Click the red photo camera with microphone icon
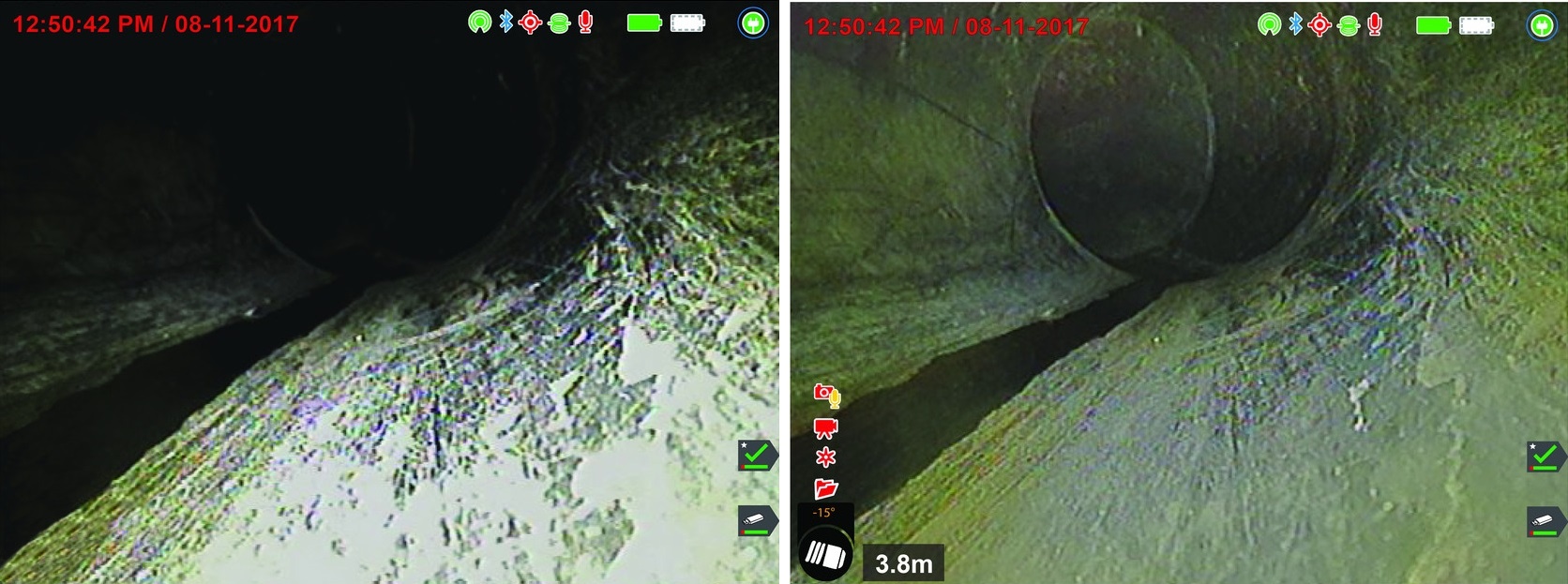The height and width of the screenshot is (584, 1568). tap(827, 396)
